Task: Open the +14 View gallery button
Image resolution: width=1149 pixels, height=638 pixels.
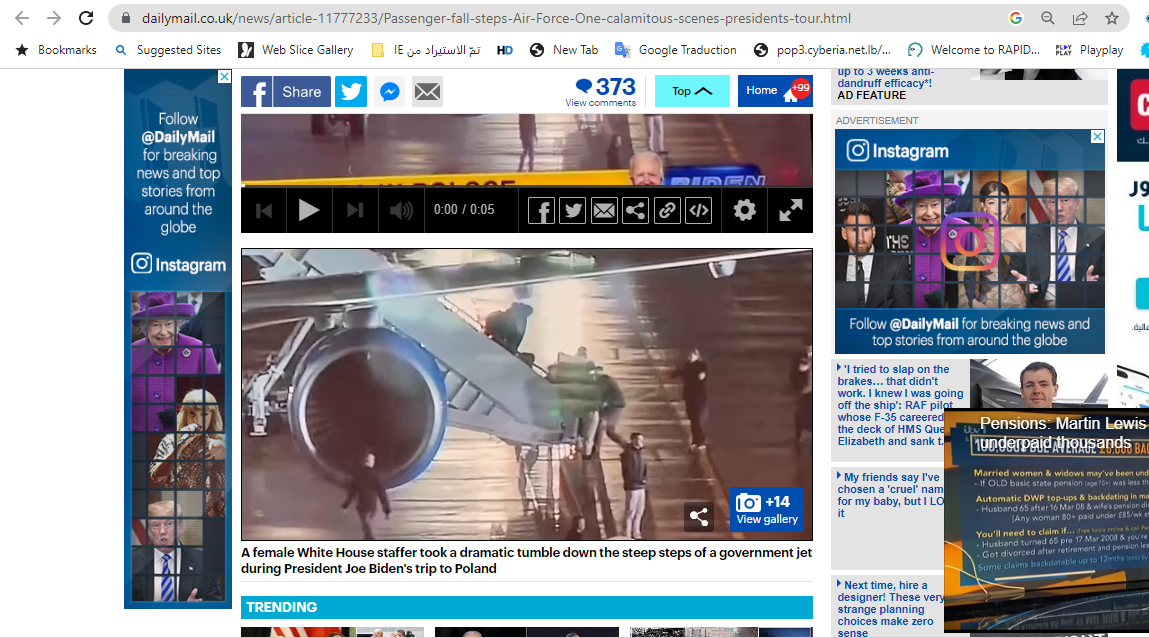Action: click(766, 509)
